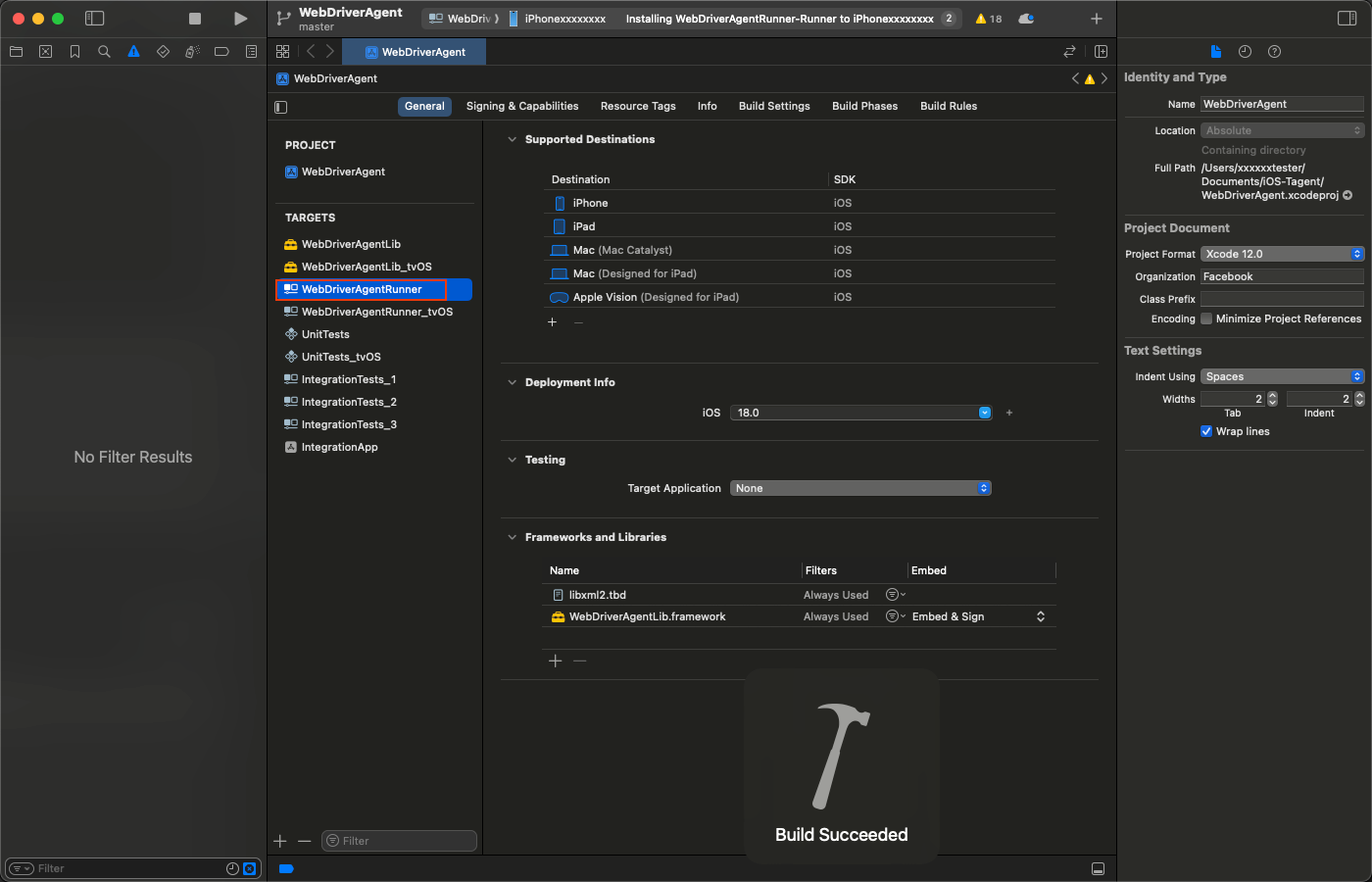Toggle recent files filter in navigator
Image resolution: width=1372 pixels, height=882 pixels.
tap(232, 868)
